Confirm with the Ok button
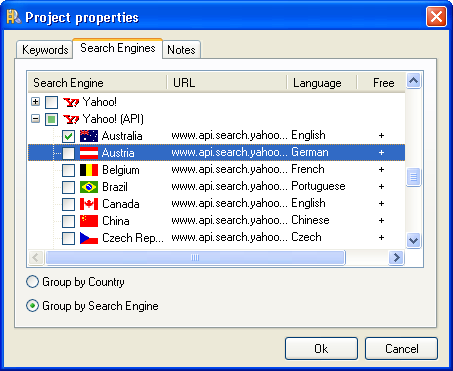Viewport: 453px width, 371px height. tap(321, 349)
